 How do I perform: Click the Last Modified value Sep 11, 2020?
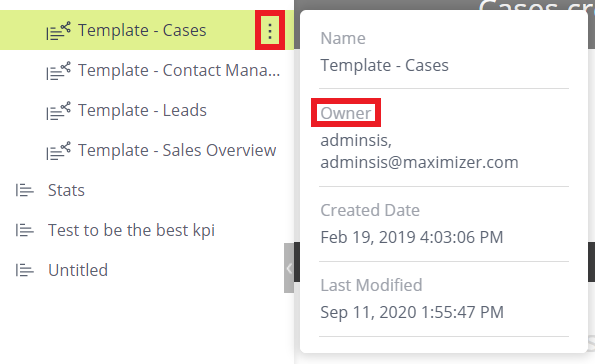412,312
